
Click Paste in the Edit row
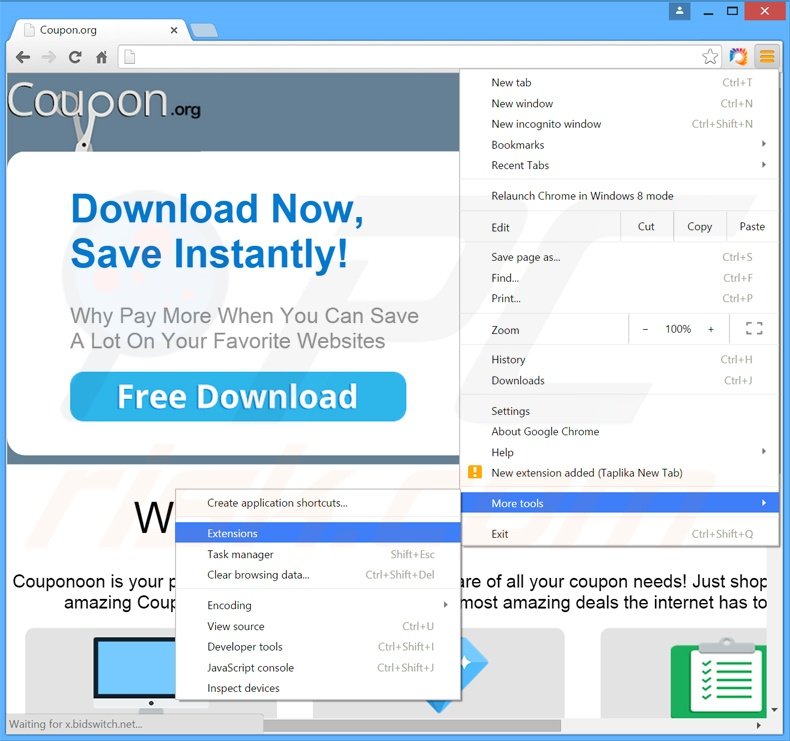752,227
